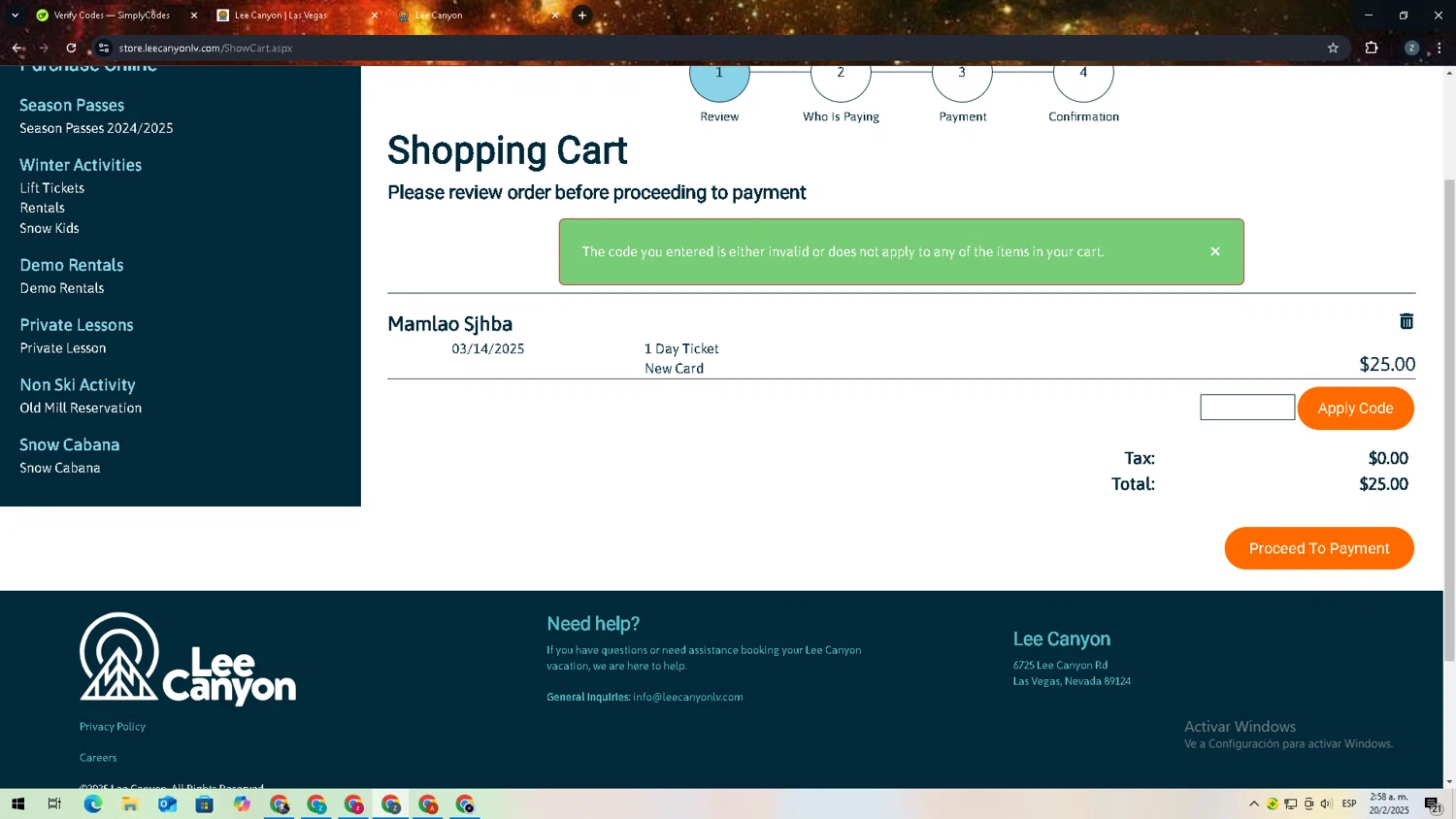Launch Microsoft Edge from taskbar

[x=92, y=803]
